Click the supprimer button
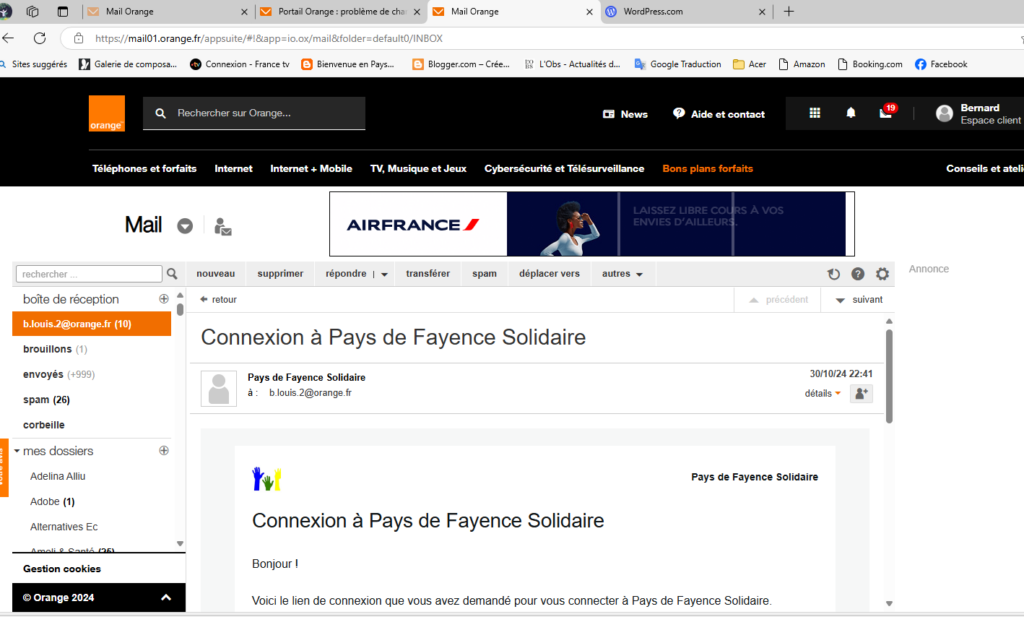The width and height of the screenshot is (1024, 617). (x=280, y=274)
